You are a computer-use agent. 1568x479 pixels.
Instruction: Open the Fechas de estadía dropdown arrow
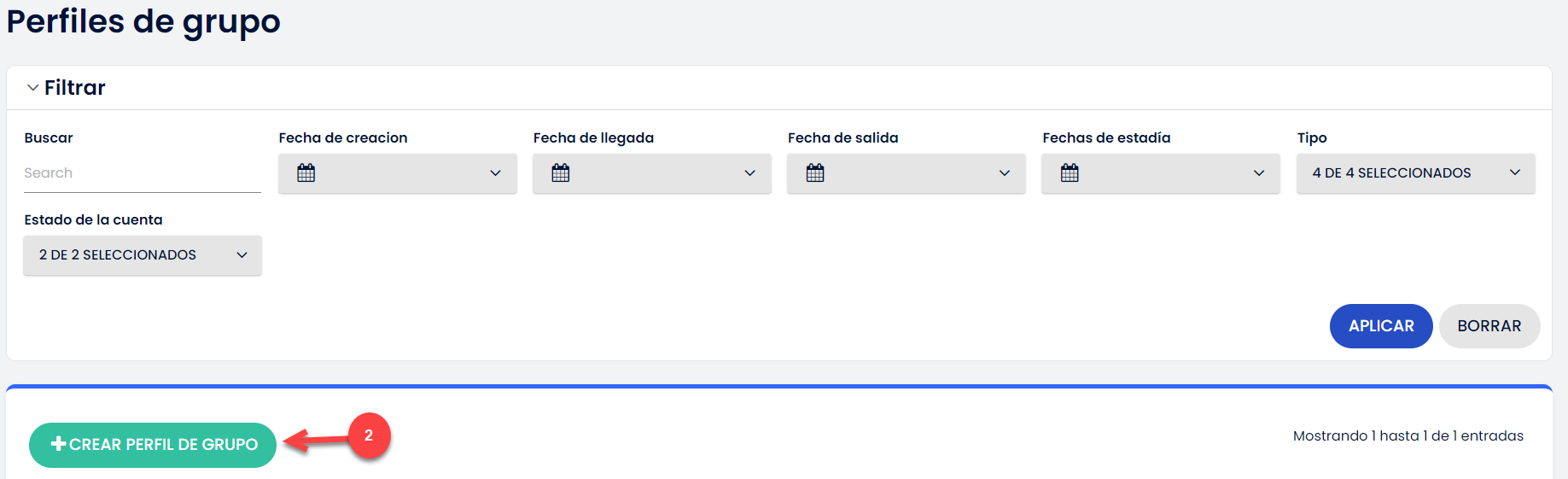[1259, 173]
